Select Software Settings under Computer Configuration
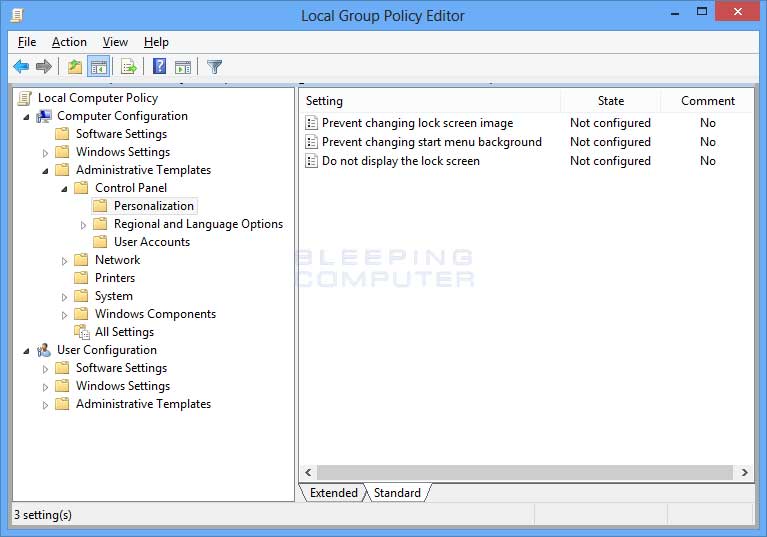Screen dimensions: 767x537 tap(121, 134)
